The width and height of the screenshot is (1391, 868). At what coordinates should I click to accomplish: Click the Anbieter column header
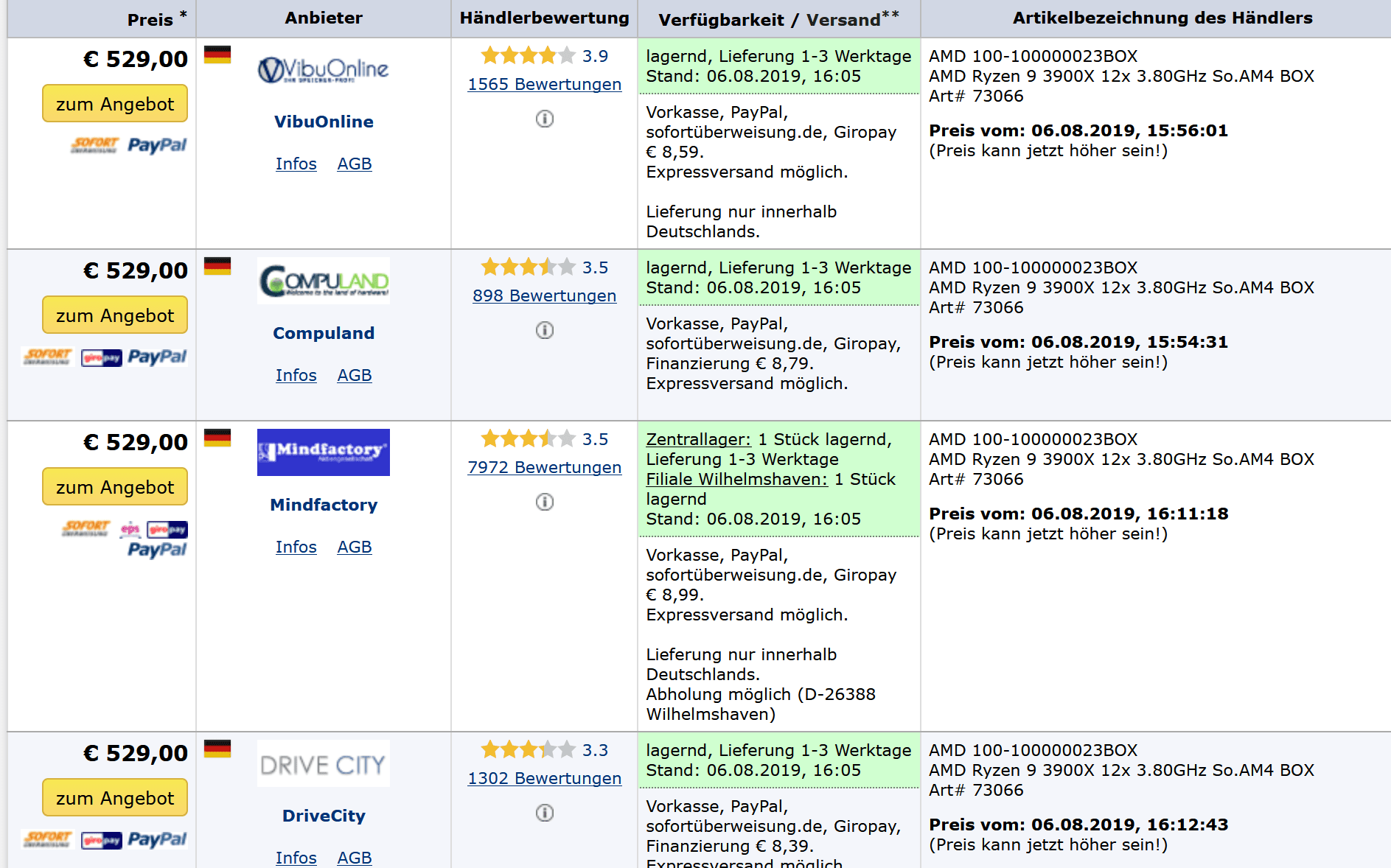tap(324, 18)
